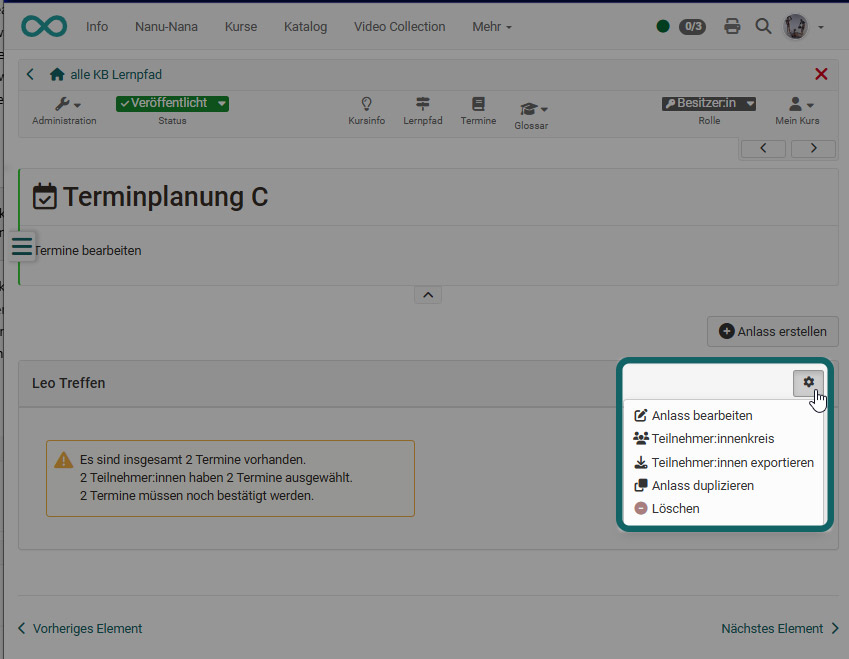Click the Leo Treffen heading
Viewport: 849px width, 659px height.
(69, 383)
